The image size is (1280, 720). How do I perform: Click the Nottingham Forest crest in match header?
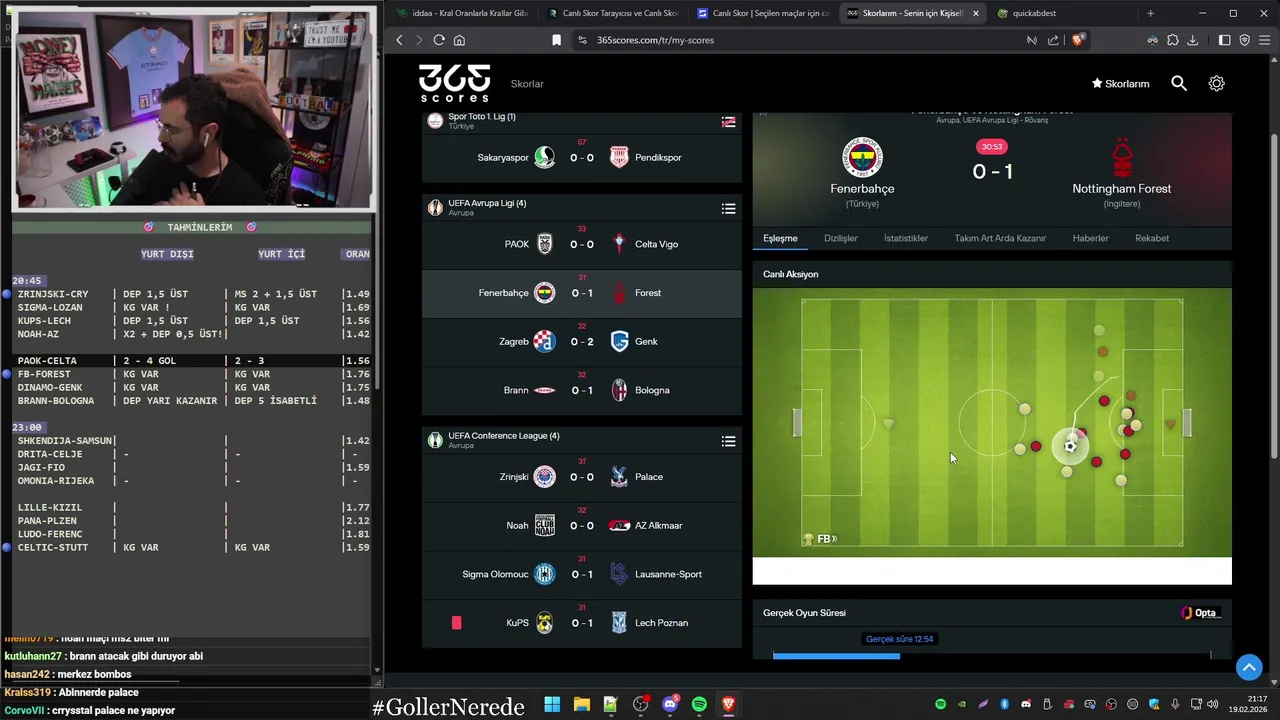click(x=1122, y=157)
